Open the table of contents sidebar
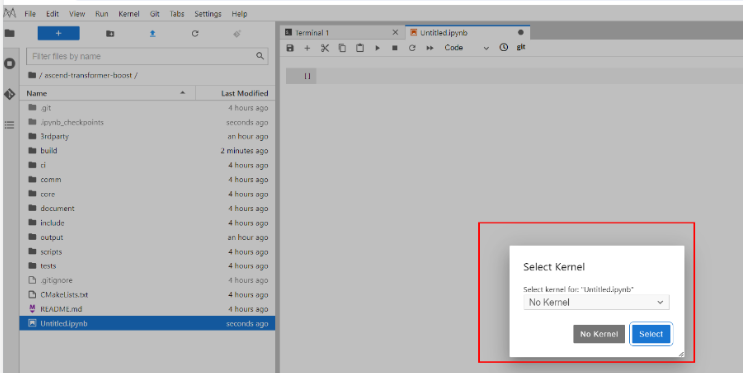Screen dimensions: 743x373 tap(9, 125)
